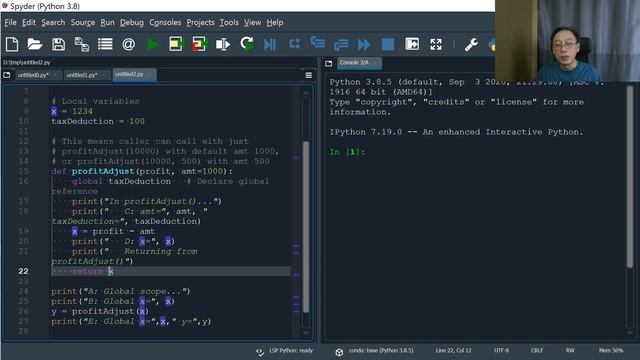Image resolution: width=640 pixels, height=360 pixels.
Task: Open the Debug menu
Action: (x=131, y=22)
